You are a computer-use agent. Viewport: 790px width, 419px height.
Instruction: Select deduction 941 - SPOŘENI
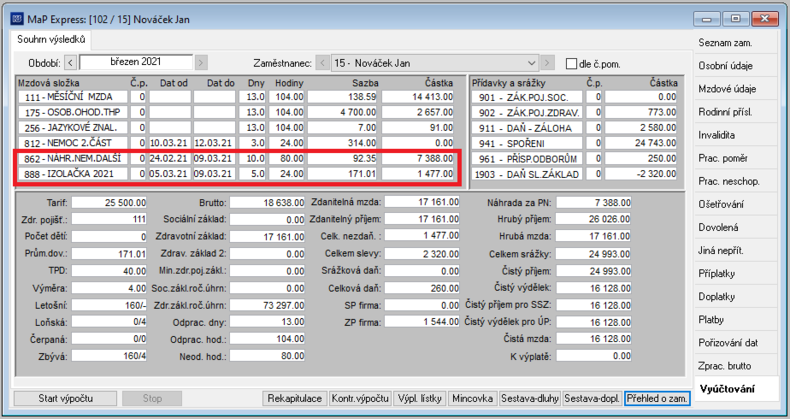tap(574, 143)
